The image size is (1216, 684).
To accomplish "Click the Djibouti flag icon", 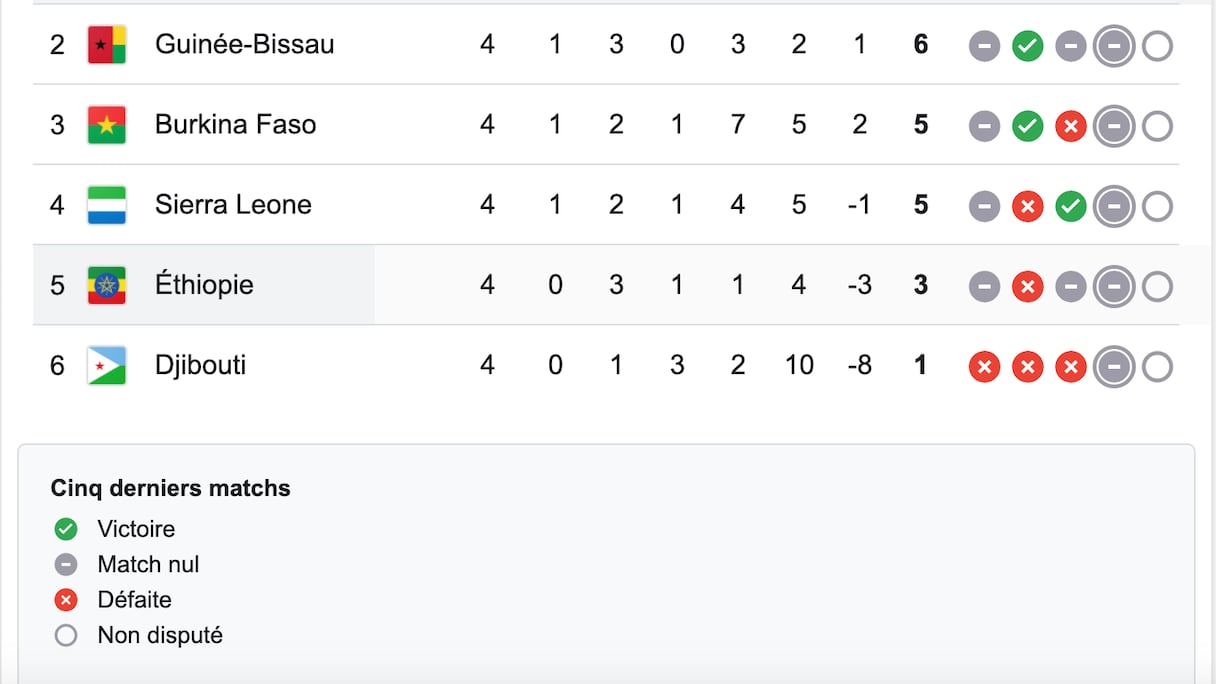I will (x=106, y=365).
